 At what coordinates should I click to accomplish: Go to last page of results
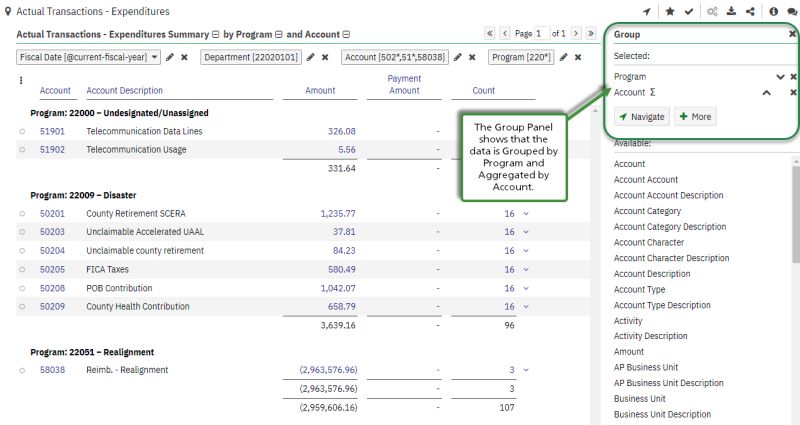pyautogui.click(x=591, y=33)
